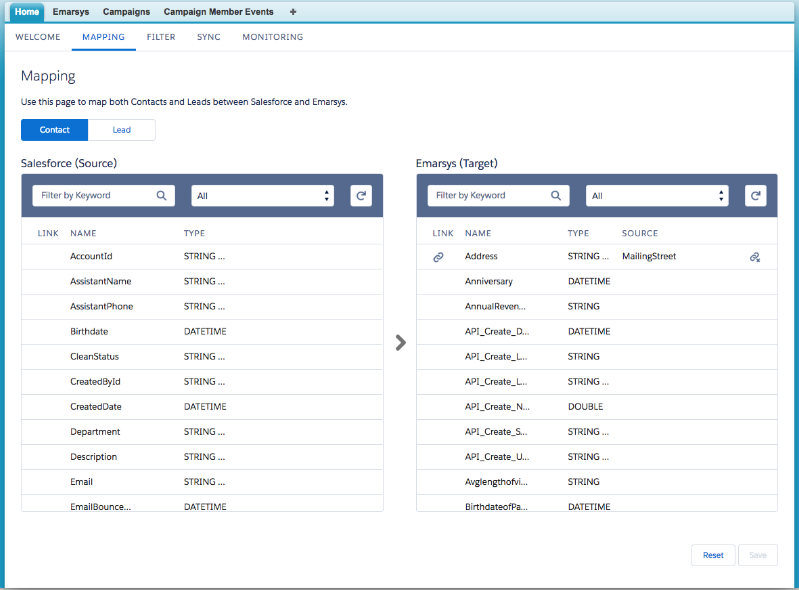Open the Campaign Member Events tab
Image resolution: width=799 pixels, height=590 pixels.
[x=219, y=12]
